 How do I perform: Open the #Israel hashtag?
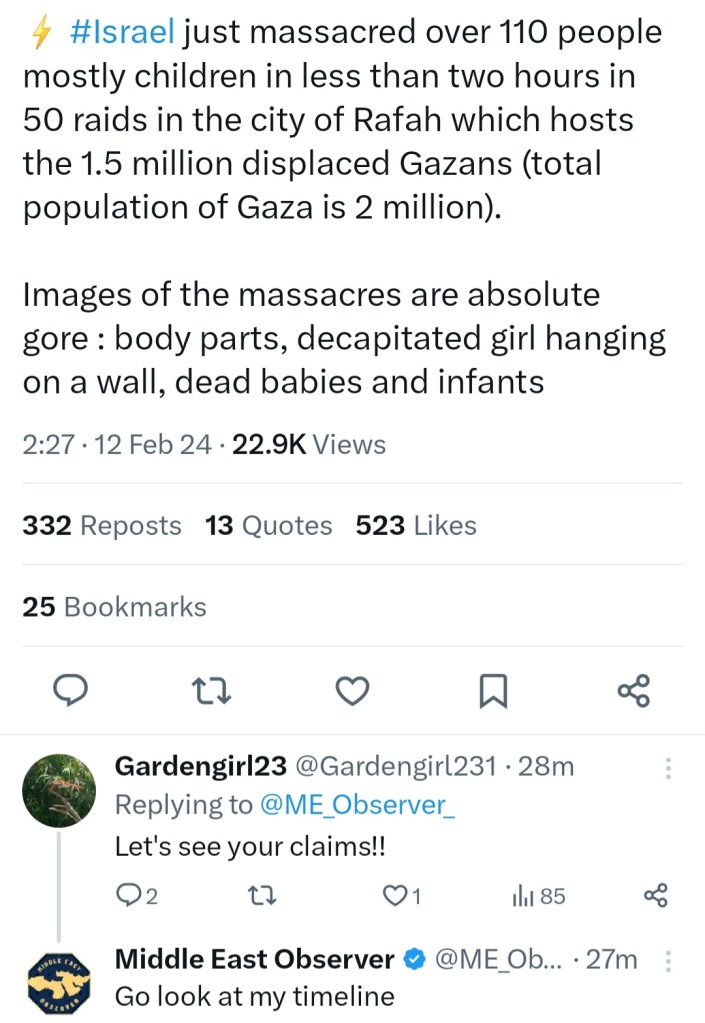point(124,32)
